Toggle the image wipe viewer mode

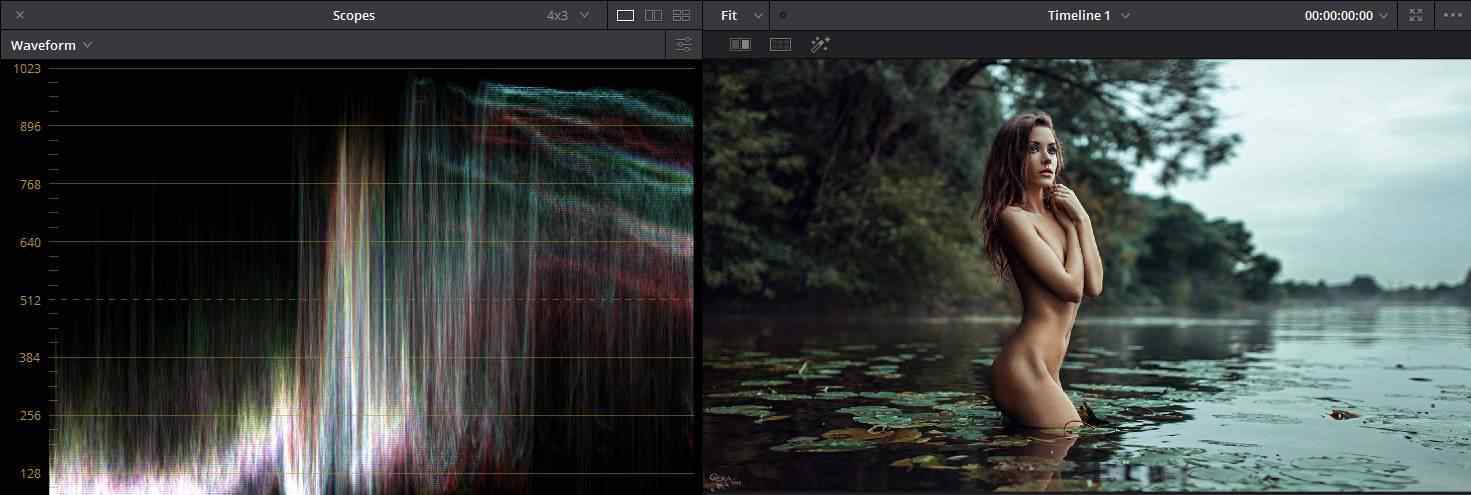[740, 44]
